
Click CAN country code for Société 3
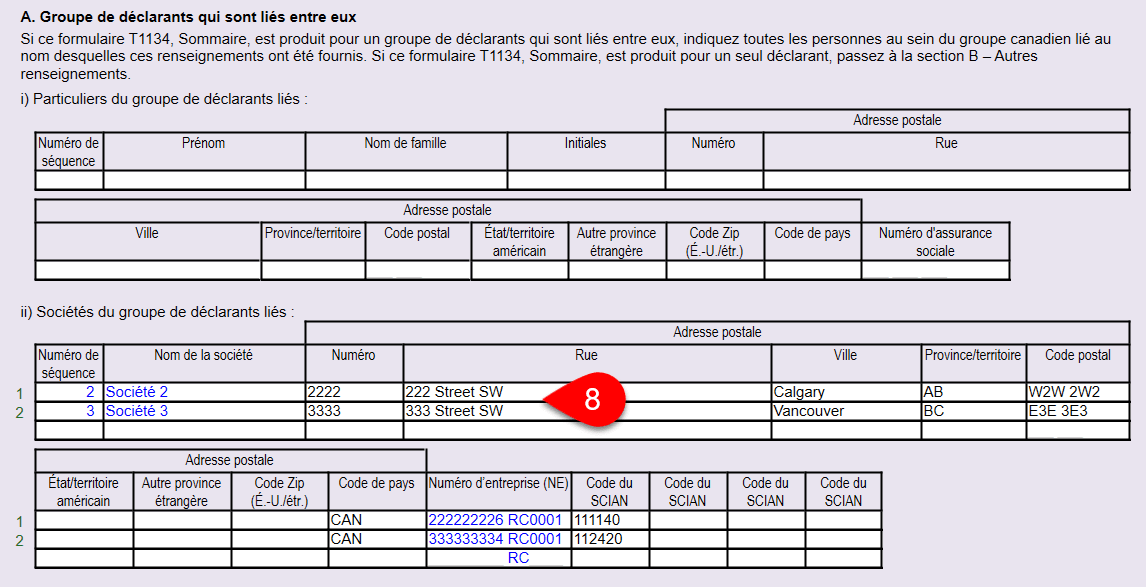point(377,539)
